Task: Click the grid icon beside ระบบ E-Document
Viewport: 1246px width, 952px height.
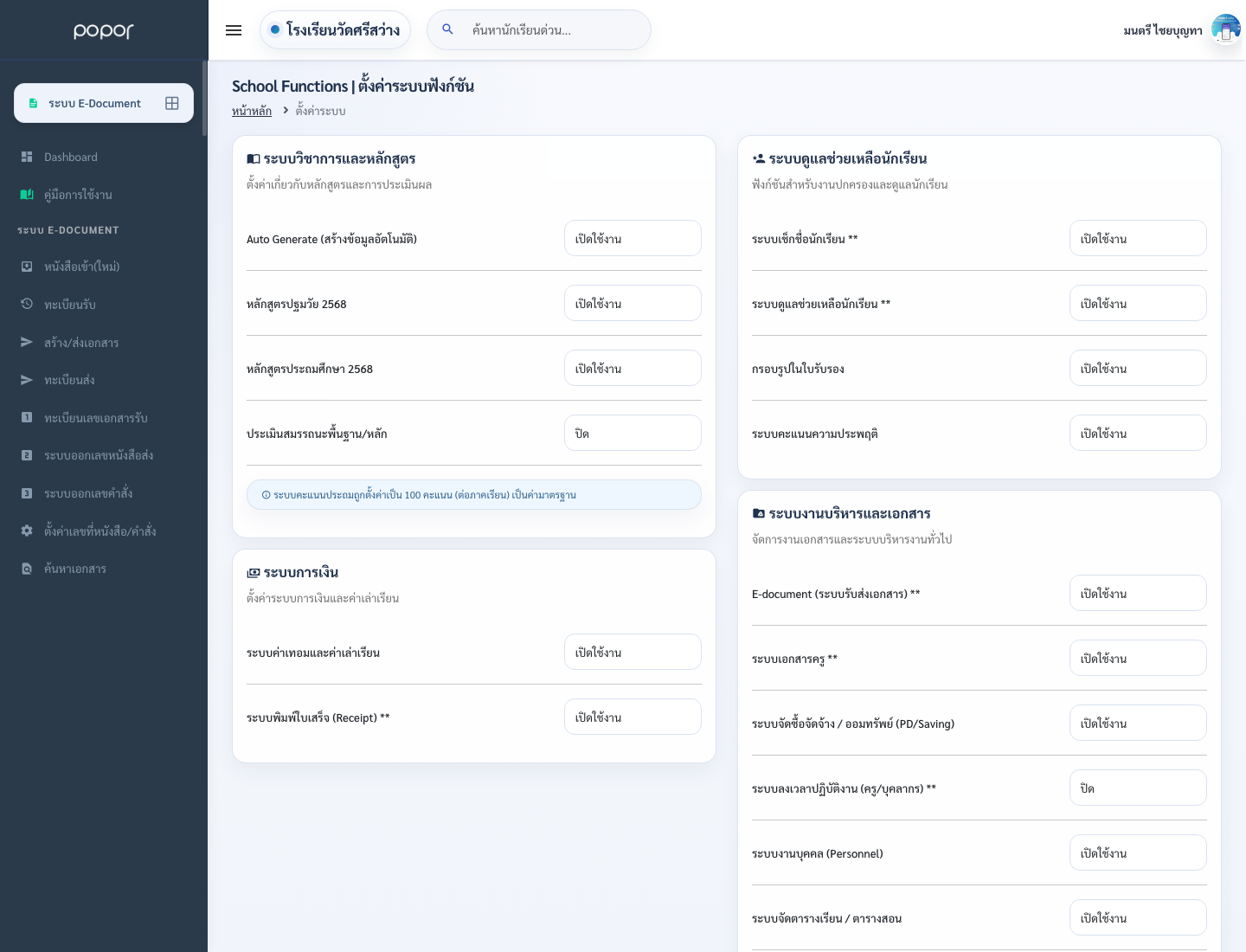Action: click(x=172, y=103)
